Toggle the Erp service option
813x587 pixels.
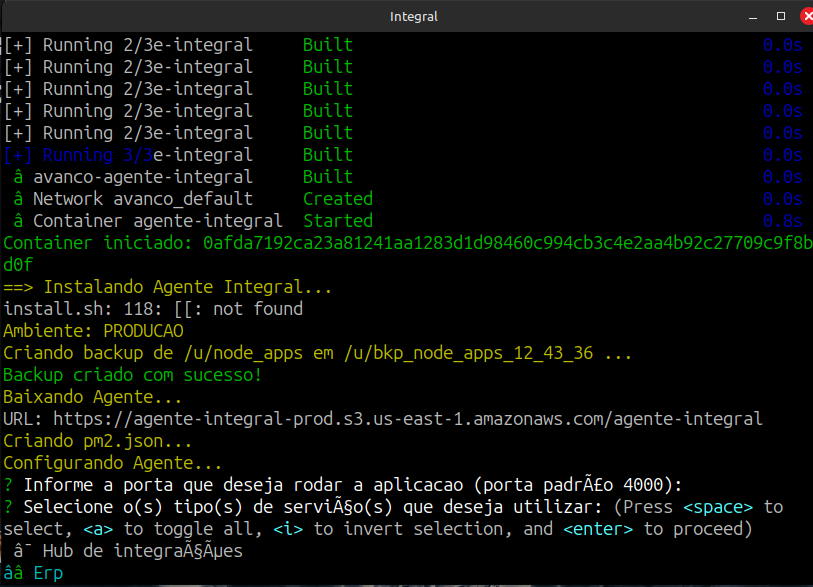pos(47,573)
